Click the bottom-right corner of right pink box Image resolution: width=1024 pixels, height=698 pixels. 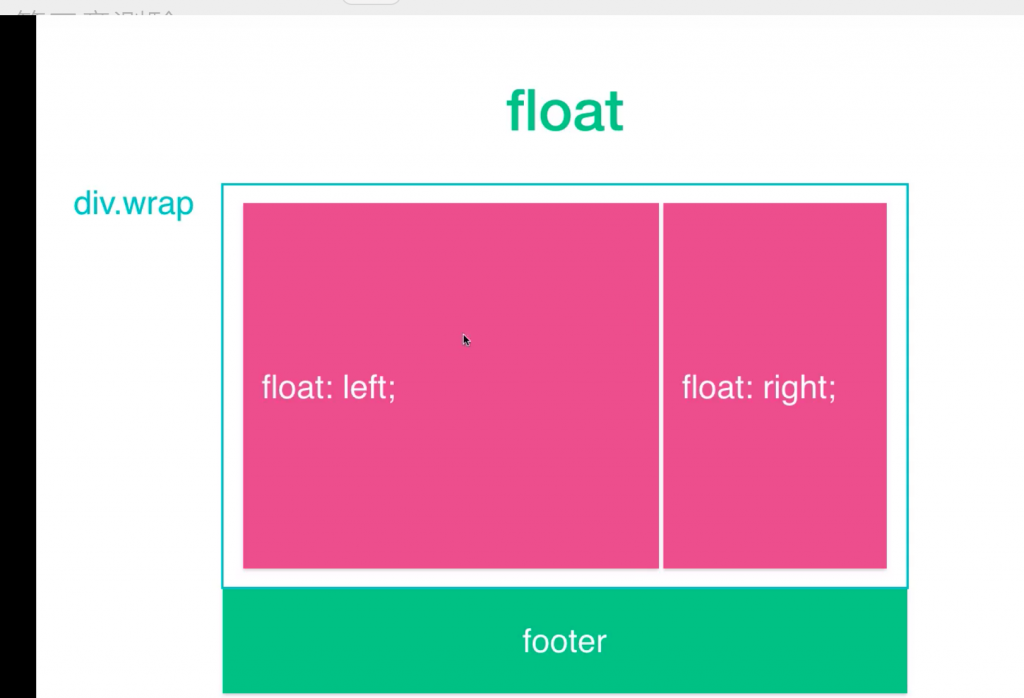tap(883, 564)
